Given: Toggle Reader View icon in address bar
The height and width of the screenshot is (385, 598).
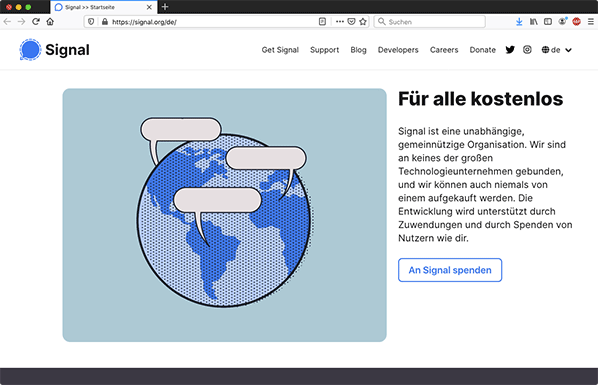Looking at the screenshot, I should coord(322,22).
